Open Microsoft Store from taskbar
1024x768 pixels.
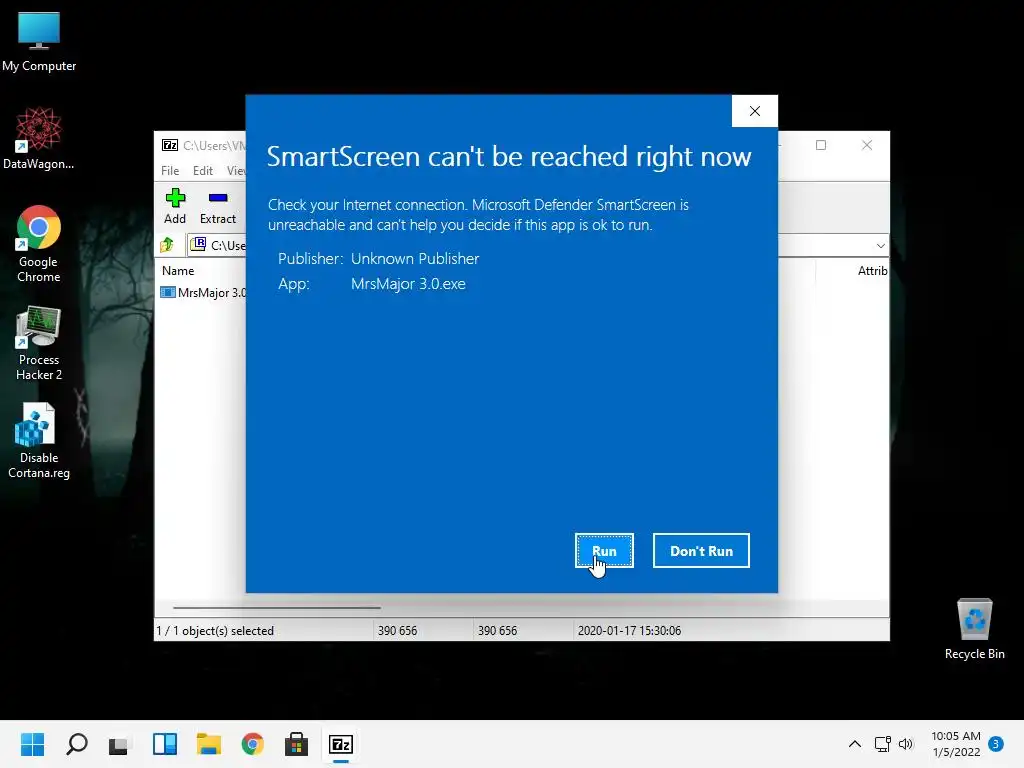(x=296, y=744)
